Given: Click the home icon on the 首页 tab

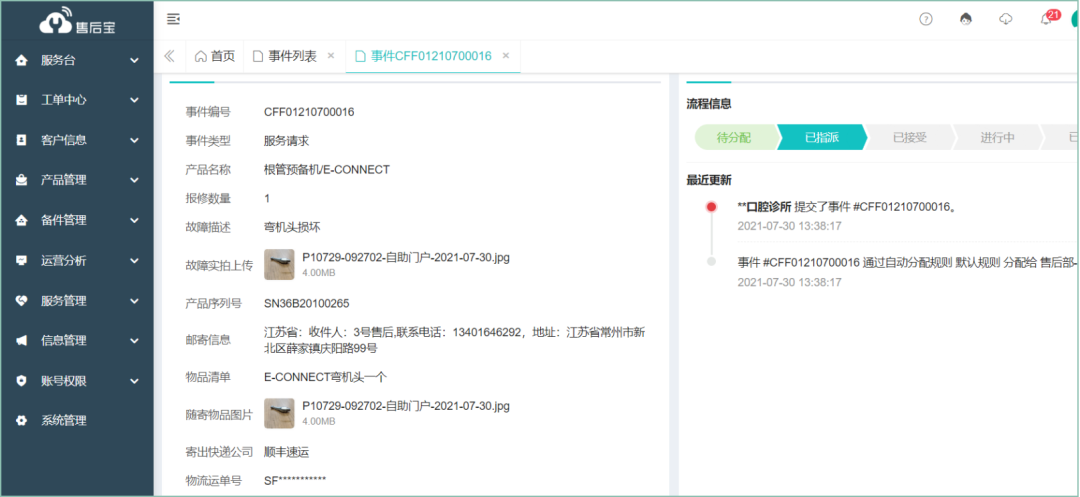Looking at the screenshot, I should (200, 56).
